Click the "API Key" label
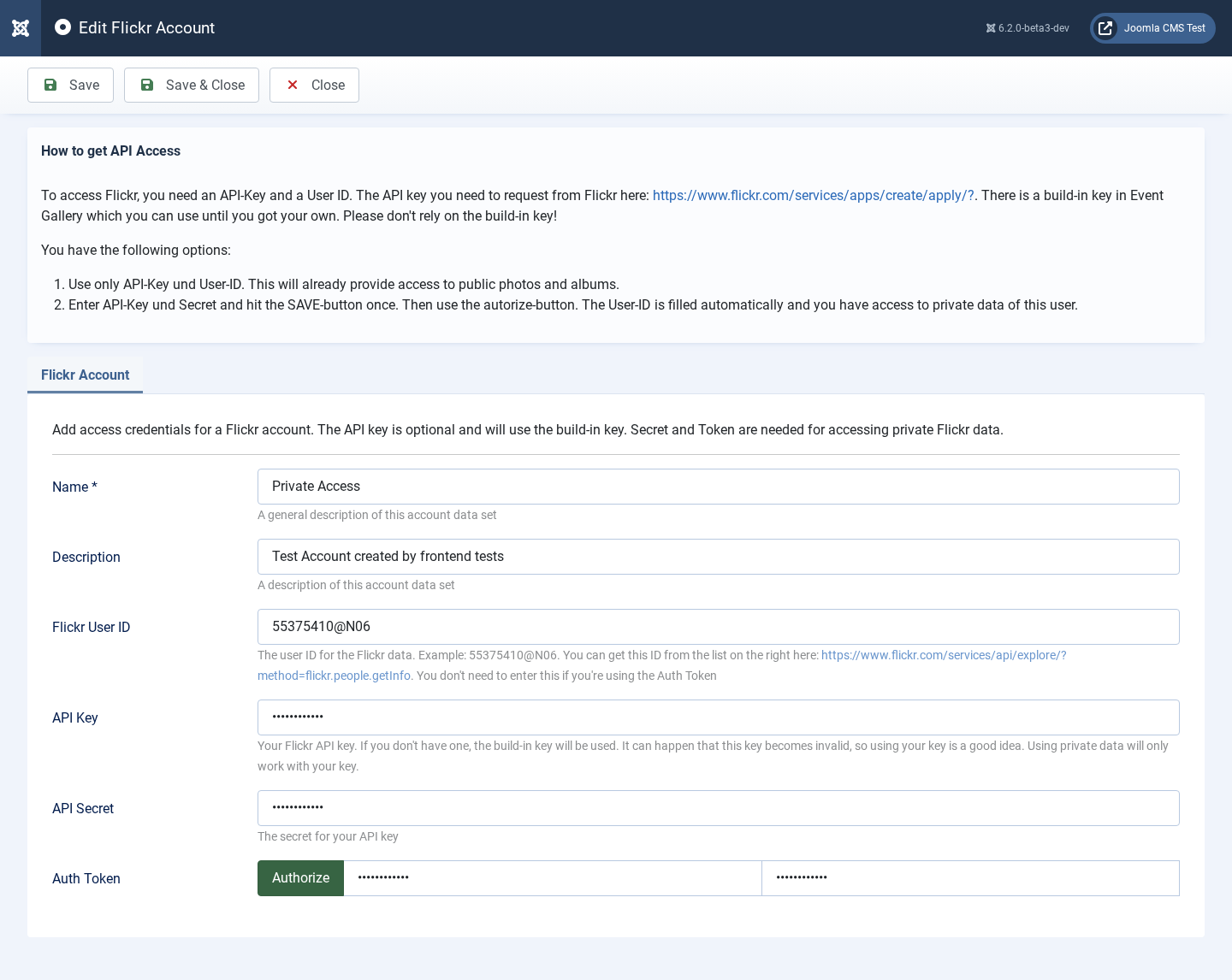1232x980 pixels. click(75, 717)
